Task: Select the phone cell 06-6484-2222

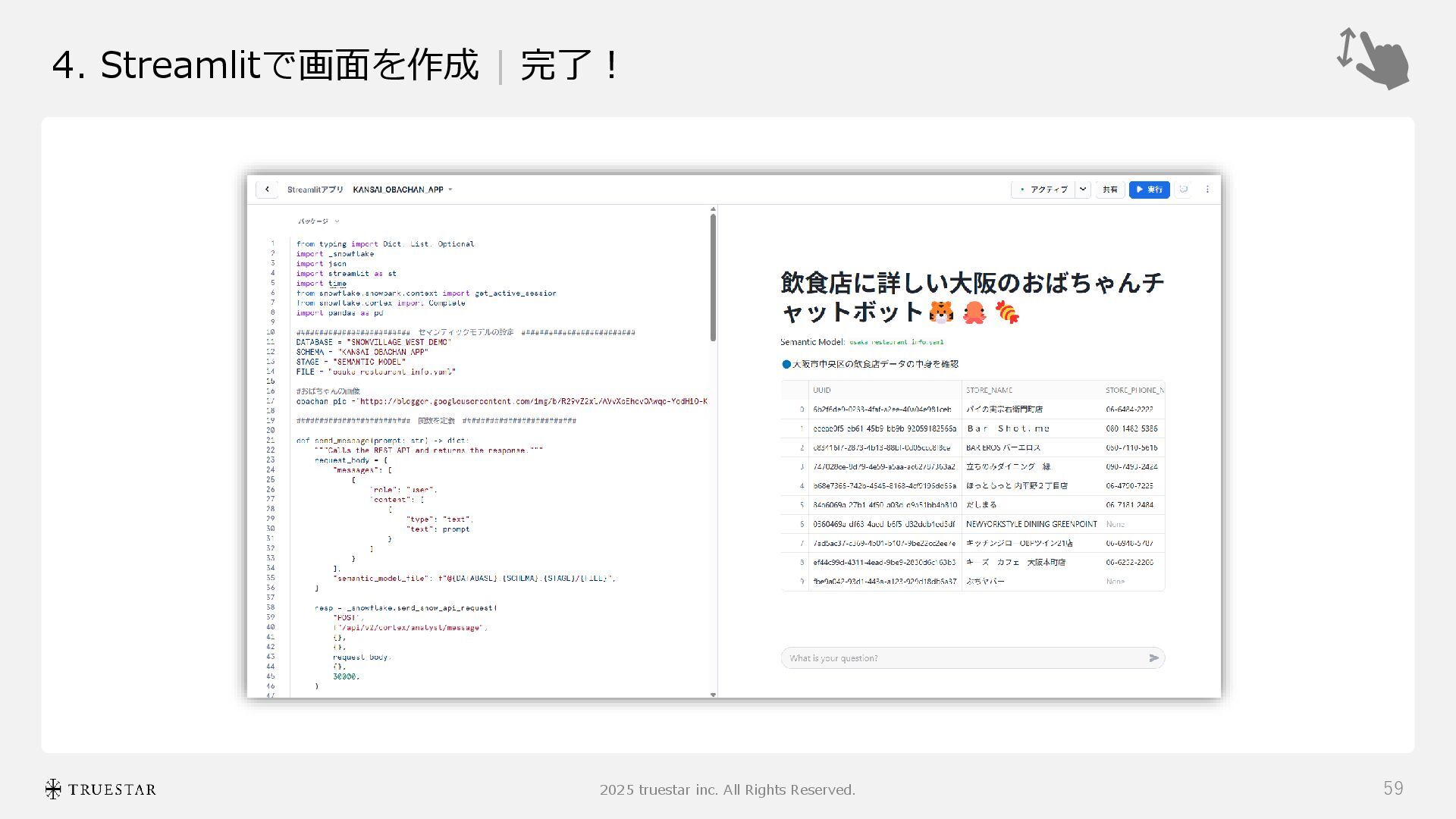Action: pos(1134,409)
